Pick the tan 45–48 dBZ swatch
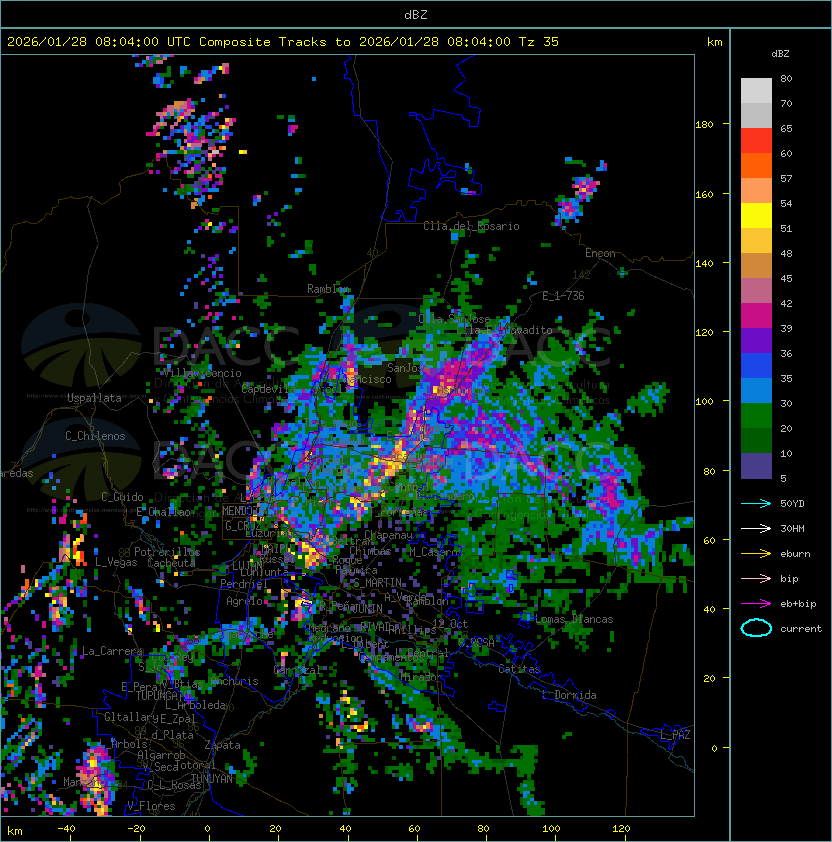832x842 pixels. coord(756,265)
